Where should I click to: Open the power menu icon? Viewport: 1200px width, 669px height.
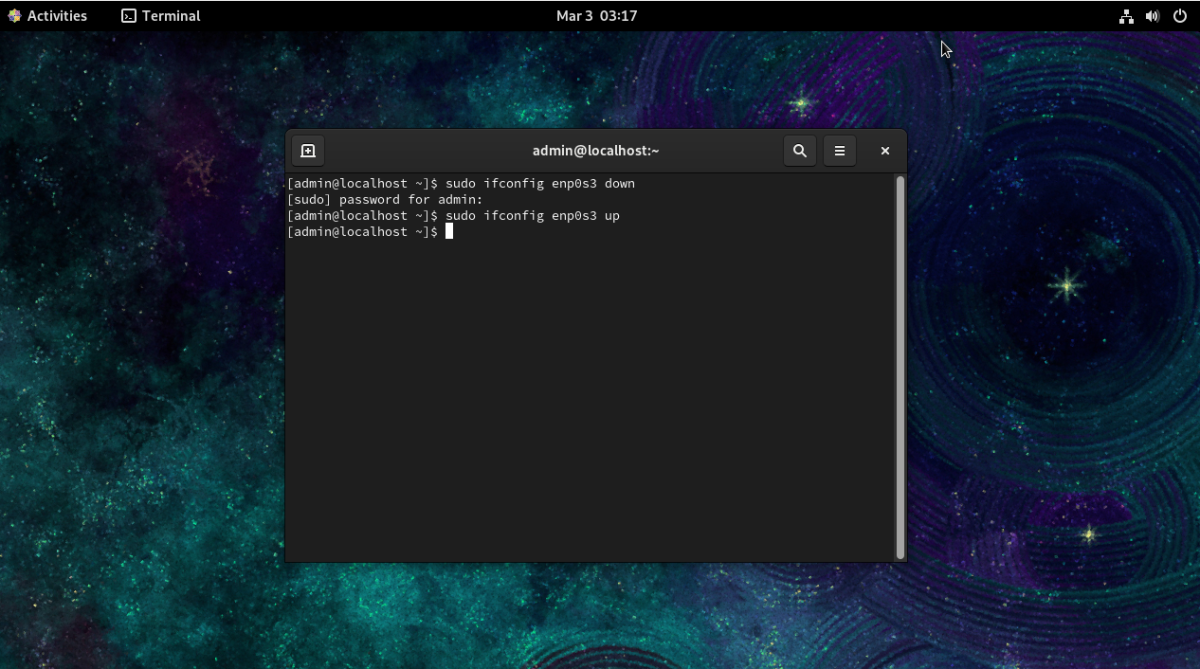point(1178,16)
